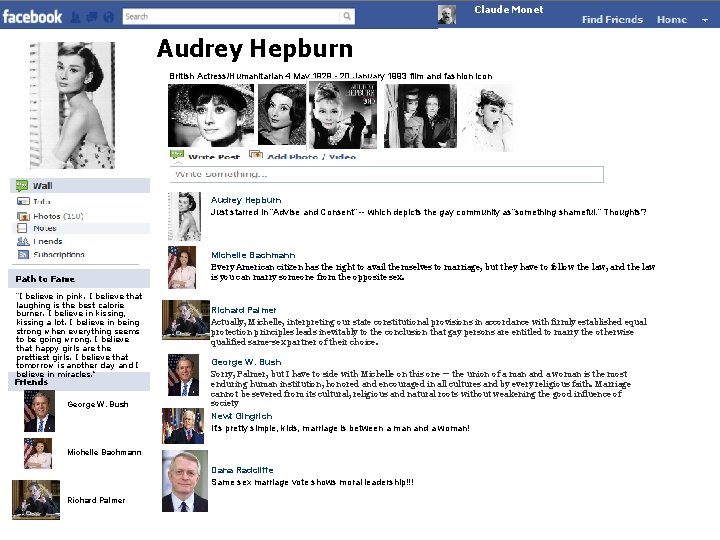Open the photo with two people in hats
This screenshot has height=540, width=720.
pyautogui.click(x=420, y=116)
